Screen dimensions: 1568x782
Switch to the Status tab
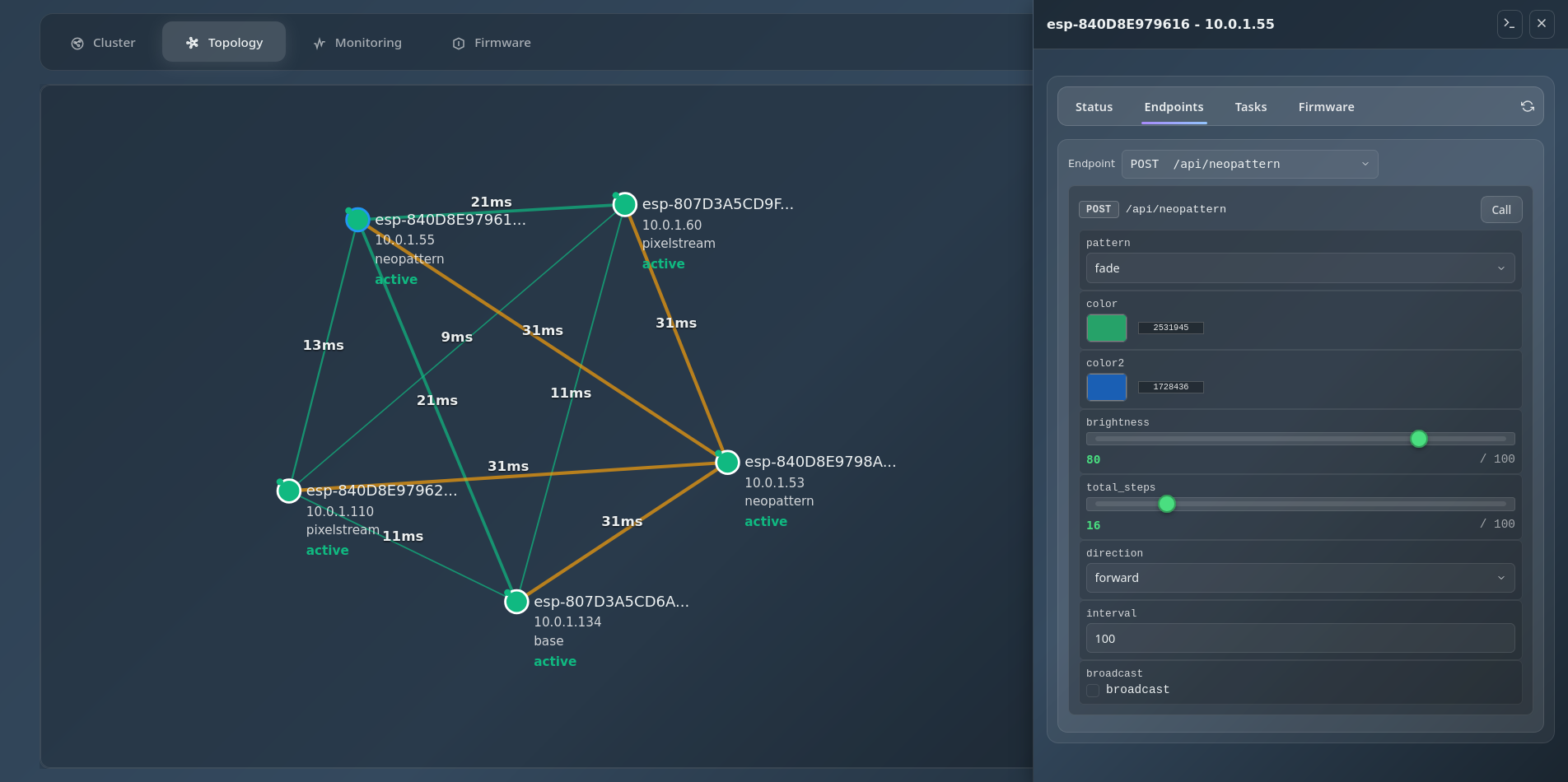click(x=1094, y=107)
